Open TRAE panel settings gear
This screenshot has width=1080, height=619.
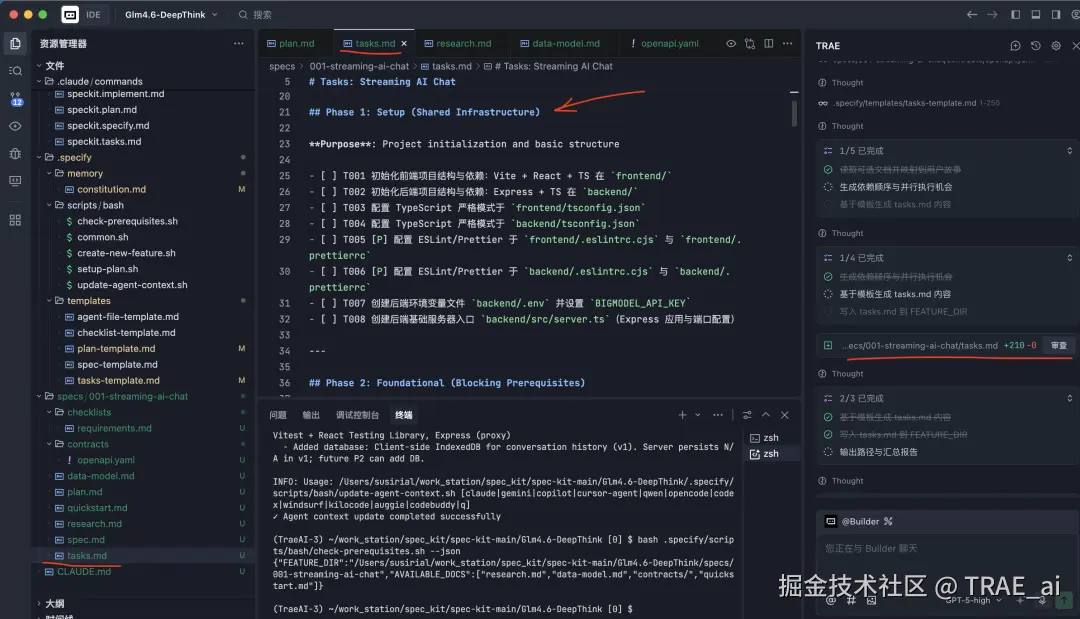1056,45
